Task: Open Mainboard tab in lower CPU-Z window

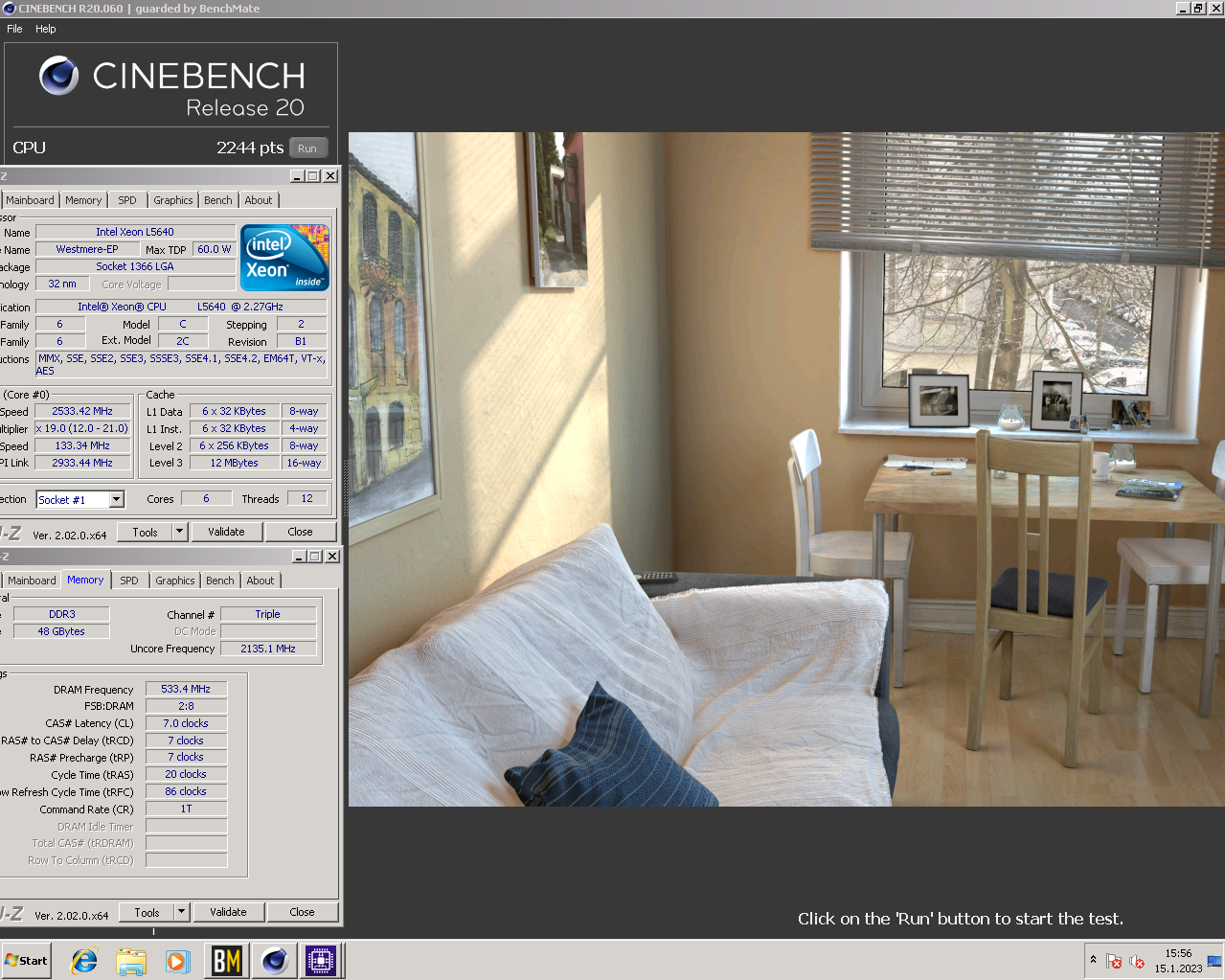Action: tap(32, 581)
